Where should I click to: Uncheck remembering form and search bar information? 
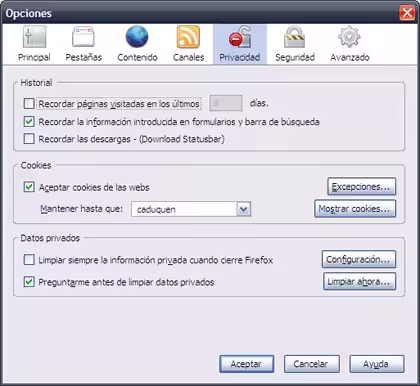click(x=29, y=122)
